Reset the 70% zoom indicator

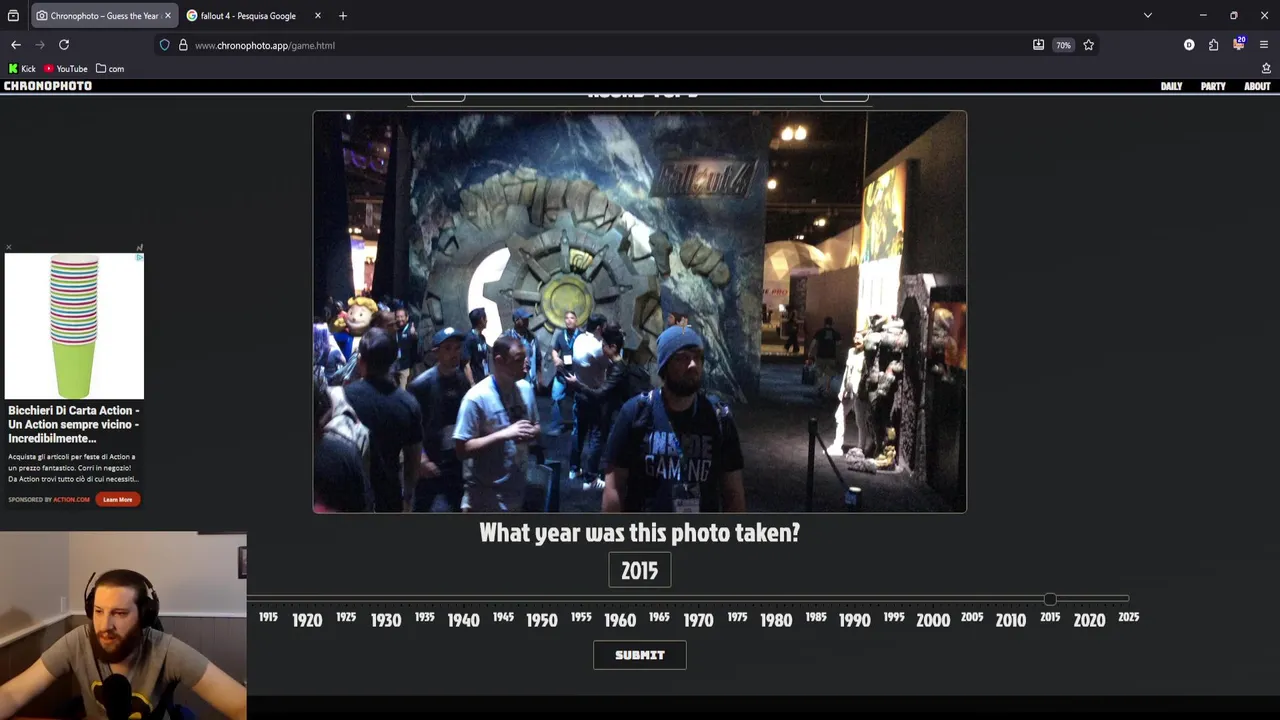(1063, 45)
